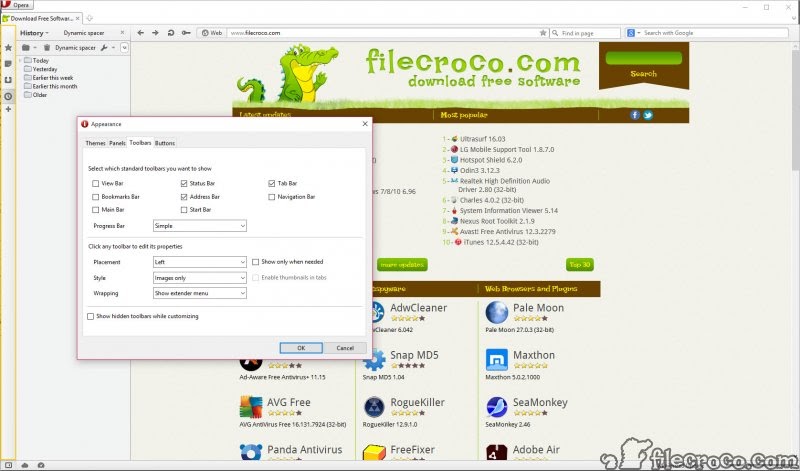
Task: Open the Style dropdown set to Images only
Action: pos(199,278)
